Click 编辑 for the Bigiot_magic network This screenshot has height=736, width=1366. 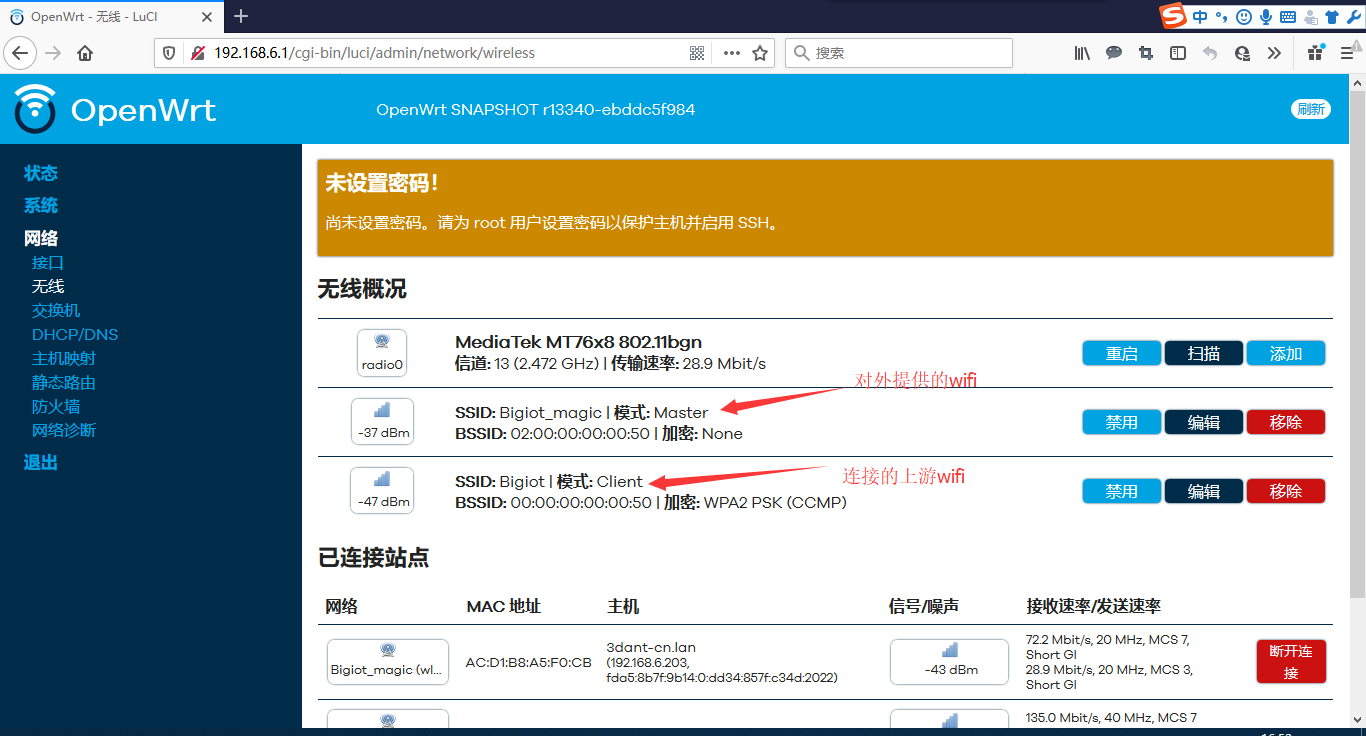coord(1203,422)
